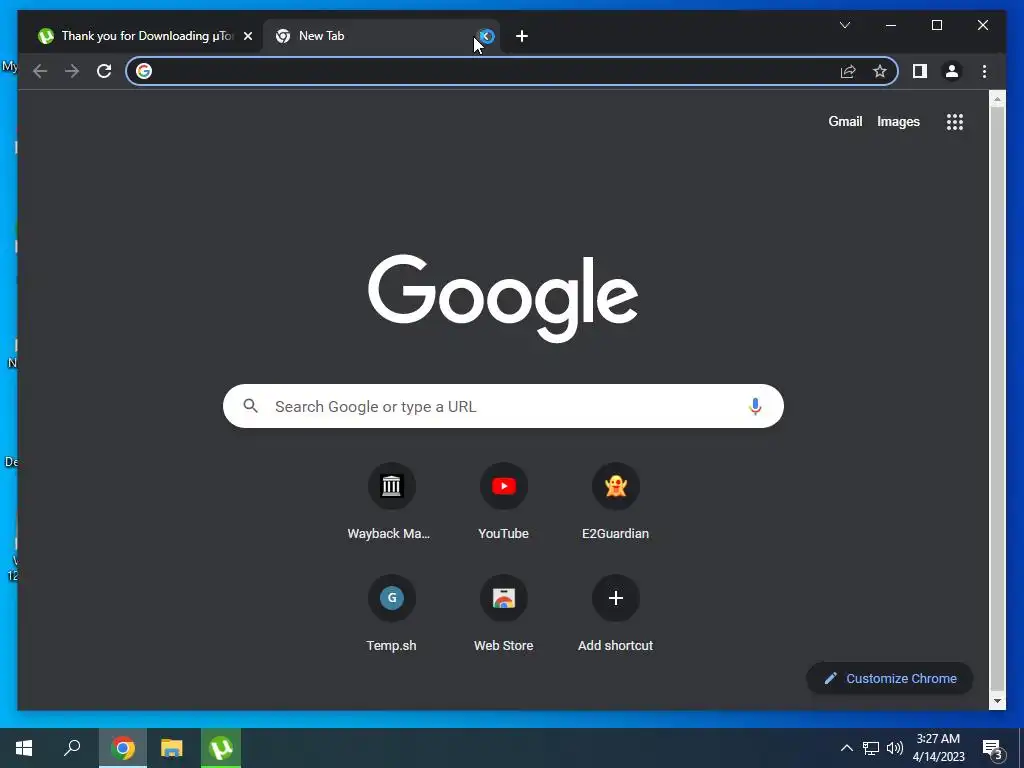
Task: Open a new tab with the plus button
Action: point(522,36)
